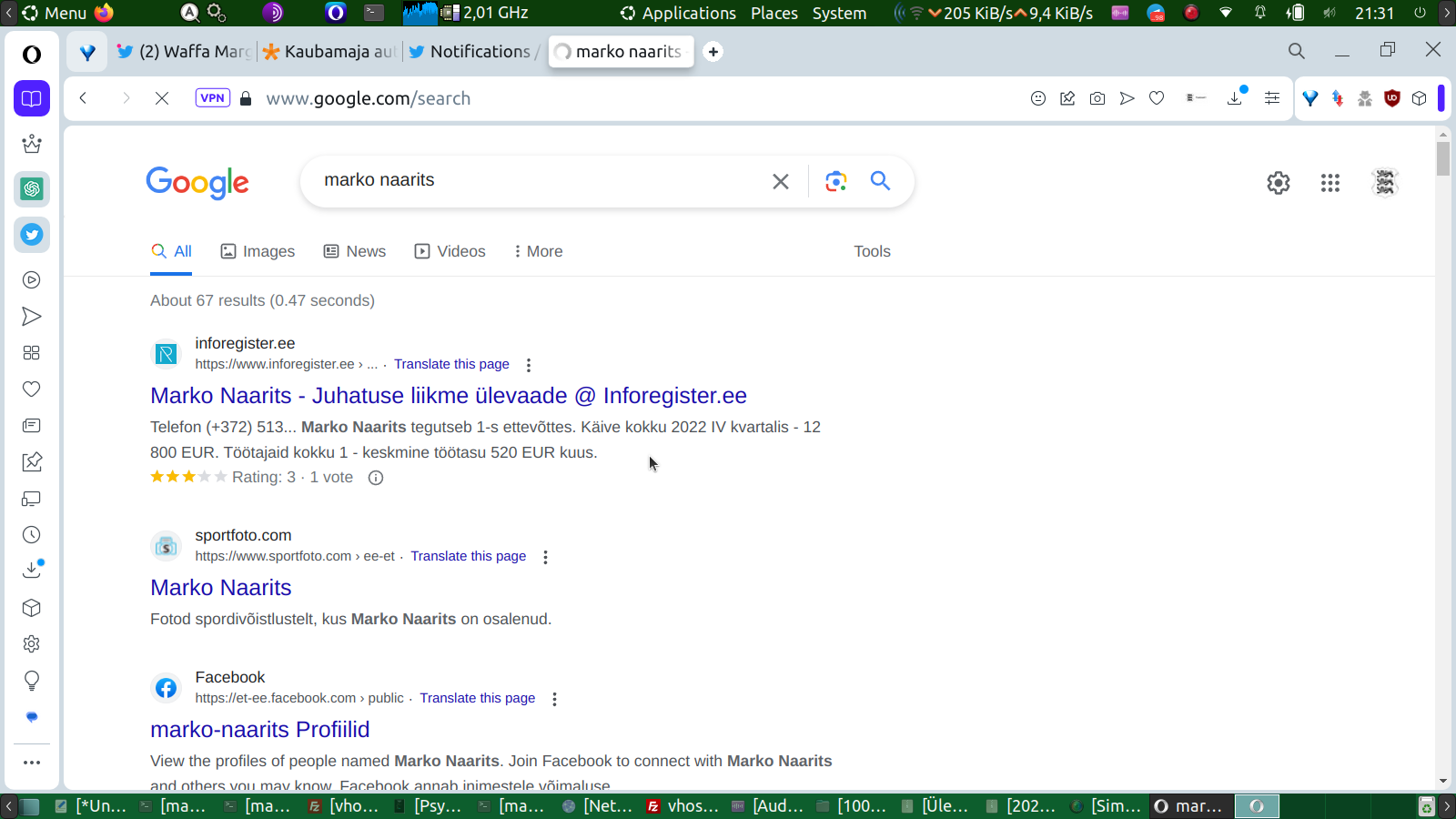Viewport: 1456px width, 819px height.
Task: Open more options for Facebook result
Action: (554, 699)
